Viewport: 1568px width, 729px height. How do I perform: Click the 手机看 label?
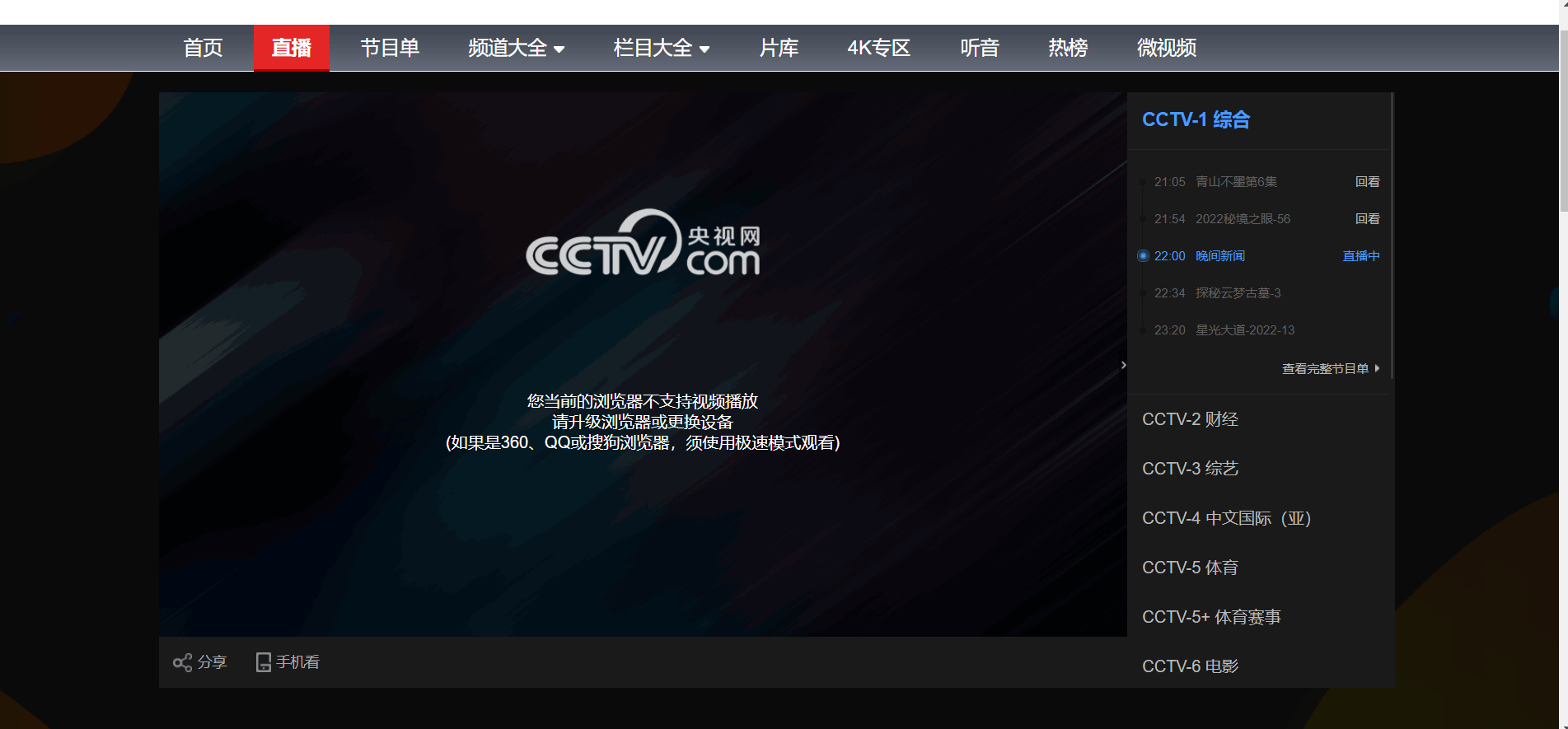click(x=297, y=662)
